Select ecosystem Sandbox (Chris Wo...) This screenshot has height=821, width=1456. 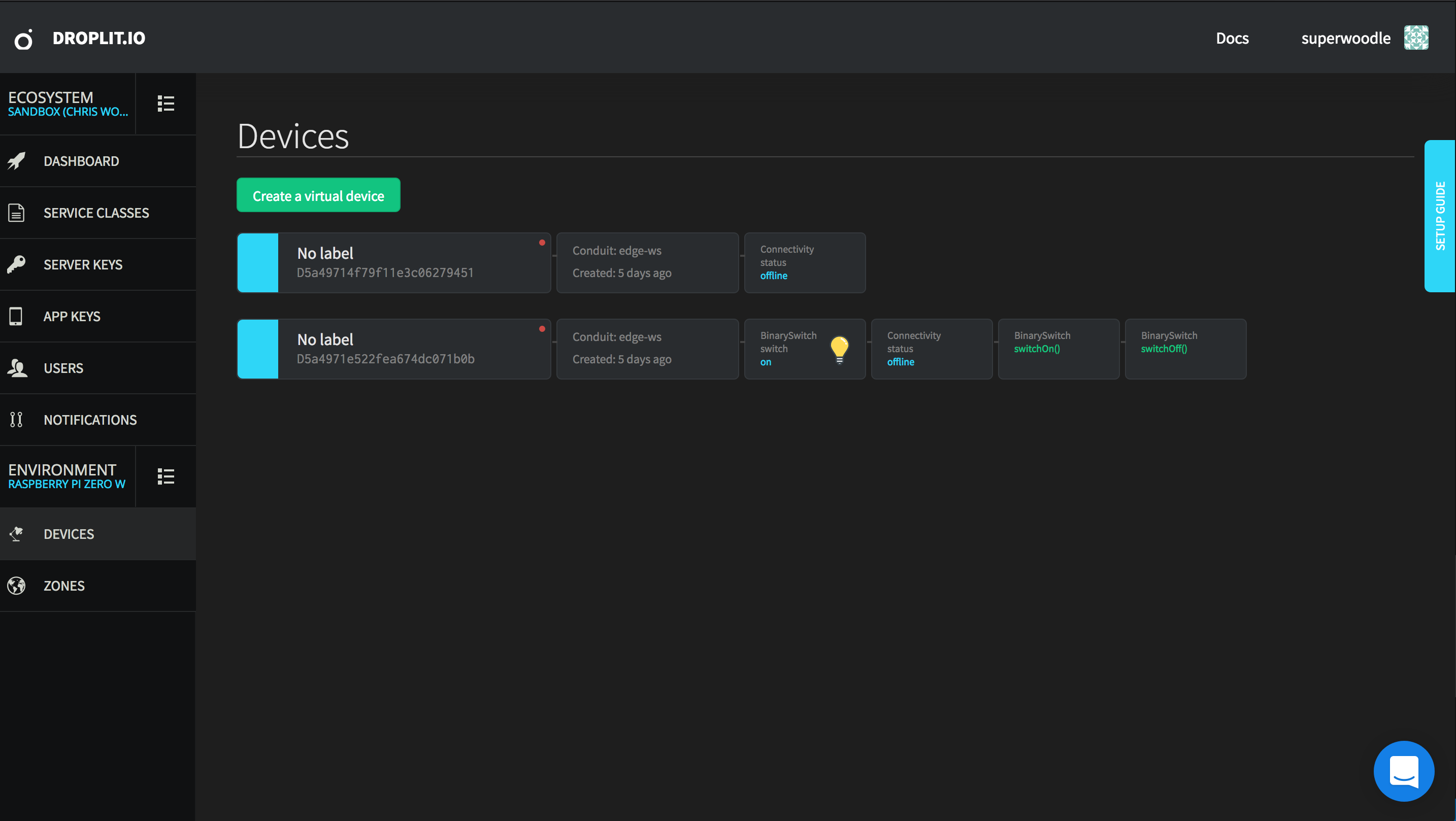(68, 104)
